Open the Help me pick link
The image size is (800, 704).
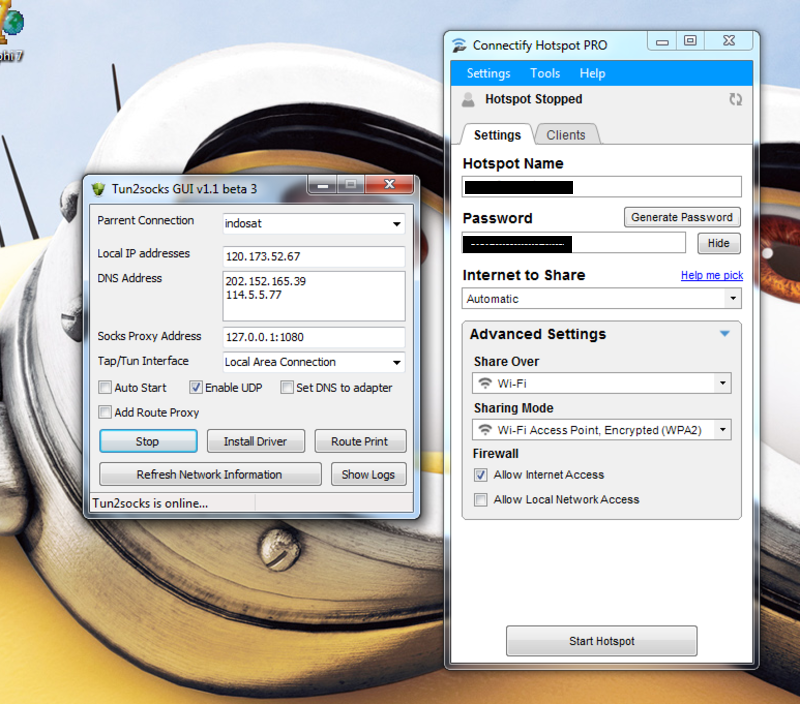pos(712,275)
